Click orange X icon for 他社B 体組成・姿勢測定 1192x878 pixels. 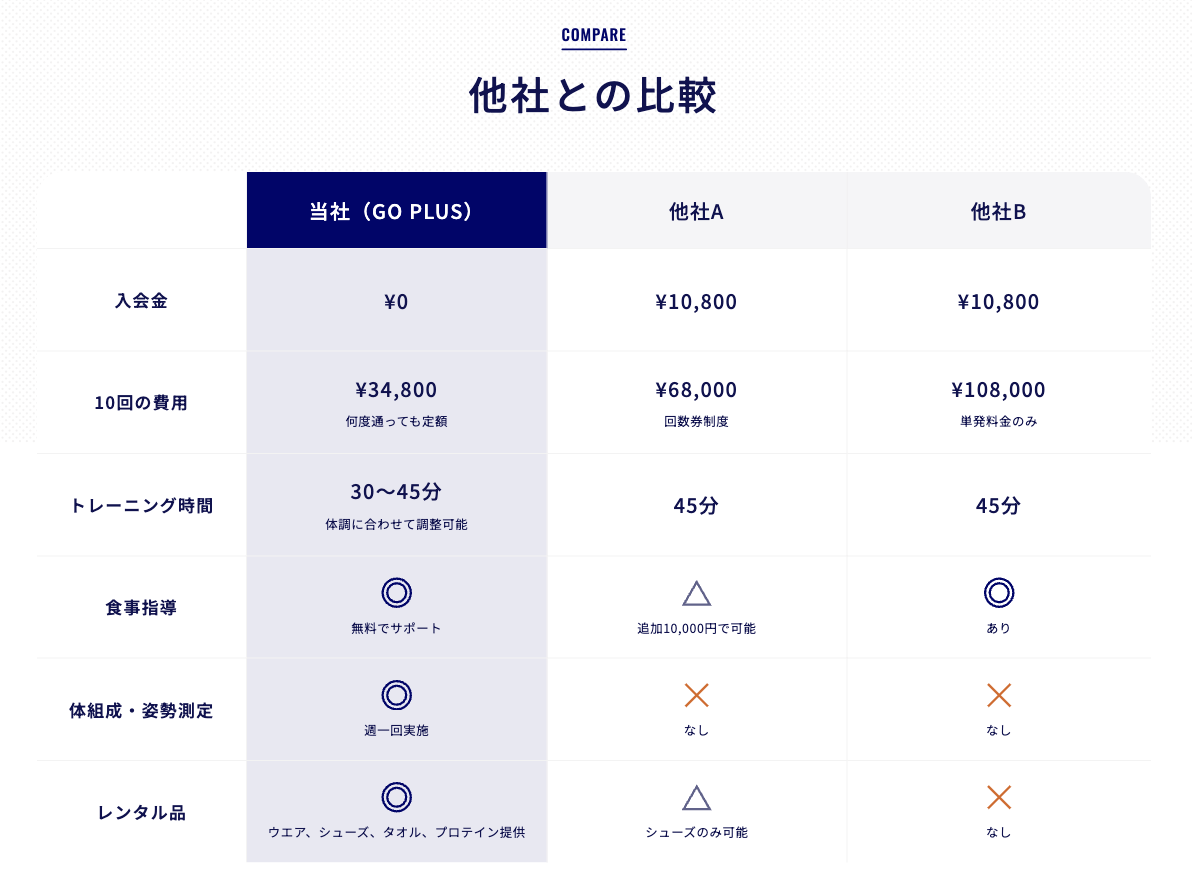[999, 695]
